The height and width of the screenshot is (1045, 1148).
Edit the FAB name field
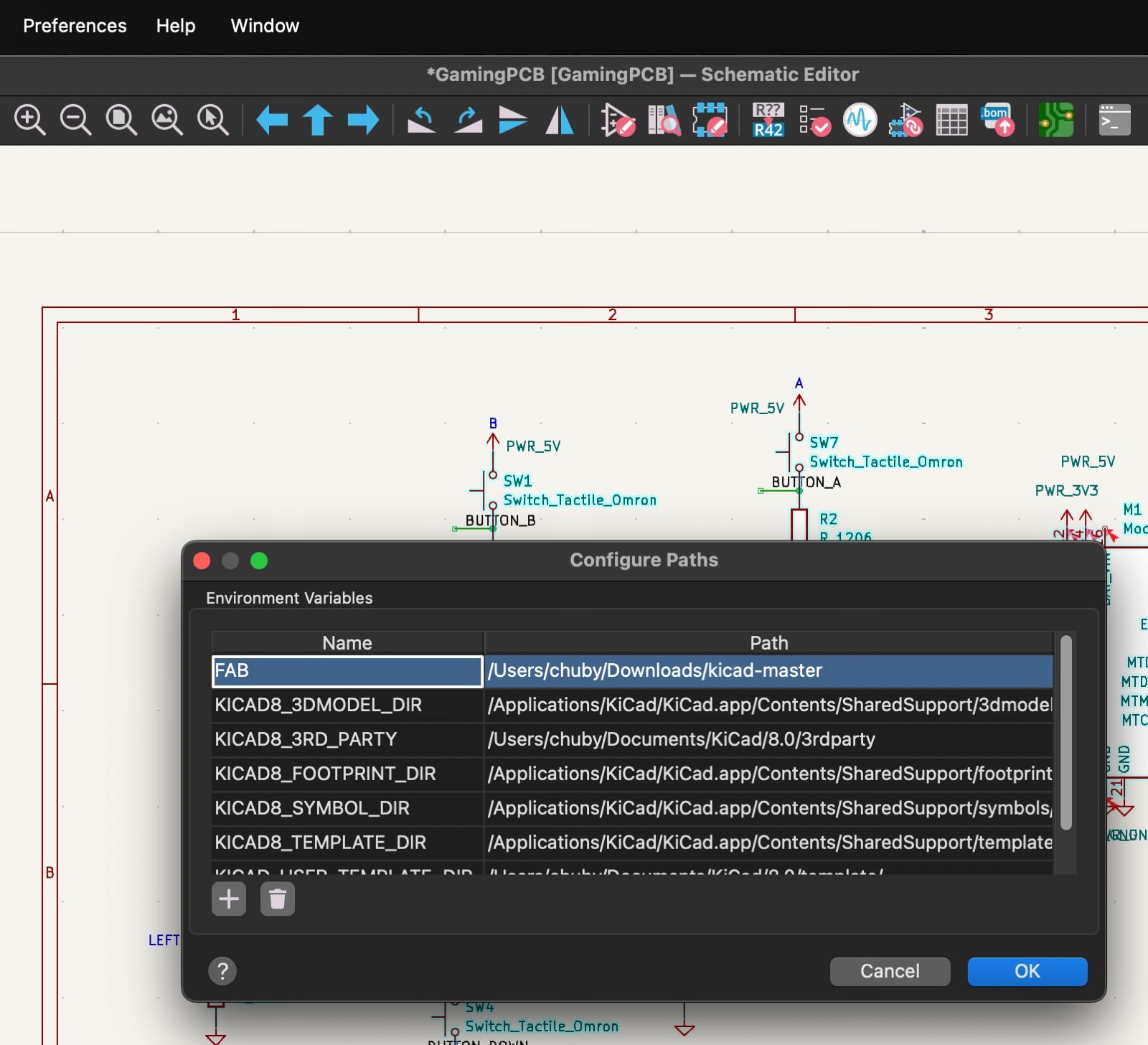[x=347, y=671]
